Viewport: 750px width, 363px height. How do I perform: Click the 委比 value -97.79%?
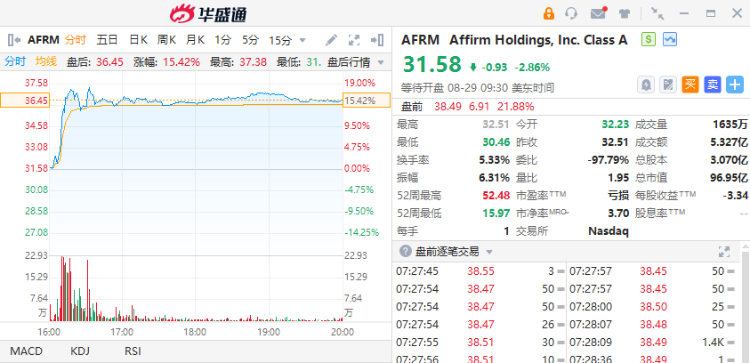click(608, 160)
